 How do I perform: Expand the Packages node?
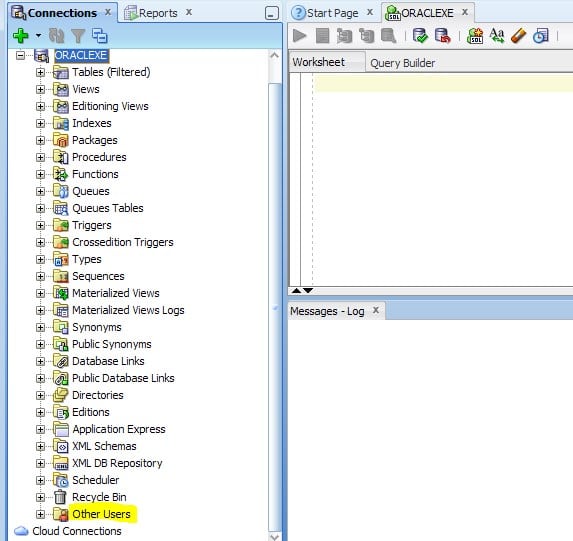(x=41, y=140)
